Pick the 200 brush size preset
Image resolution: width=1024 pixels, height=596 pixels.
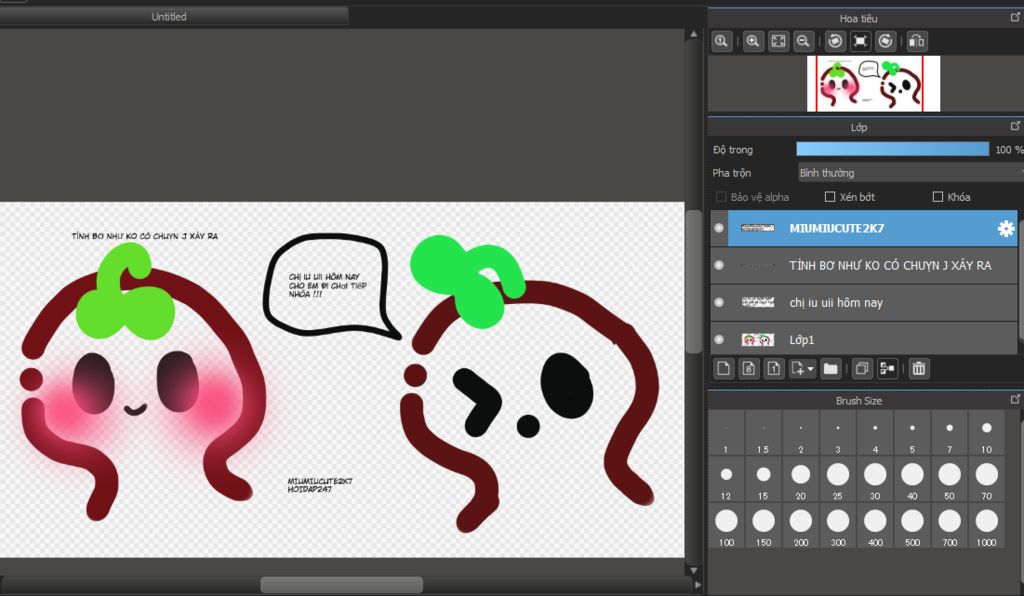coord(801,525)
